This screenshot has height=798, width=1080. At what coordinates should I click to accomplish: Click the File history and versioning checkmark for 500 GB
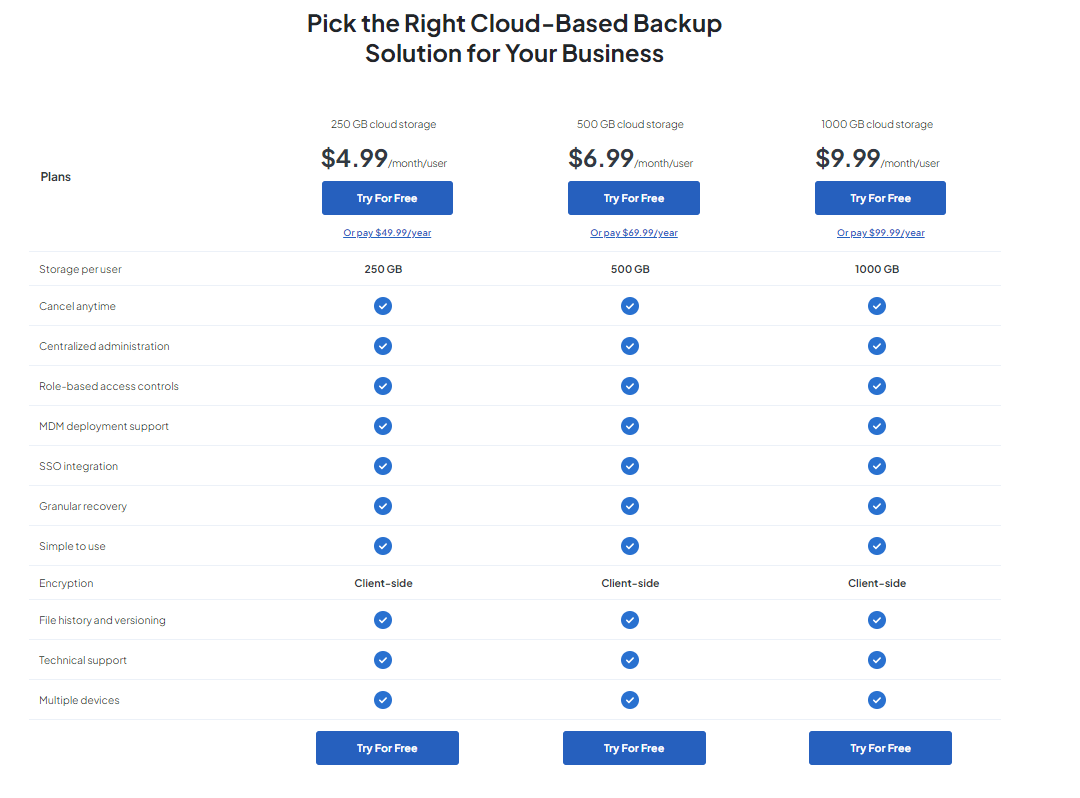(x=630, y=620)
